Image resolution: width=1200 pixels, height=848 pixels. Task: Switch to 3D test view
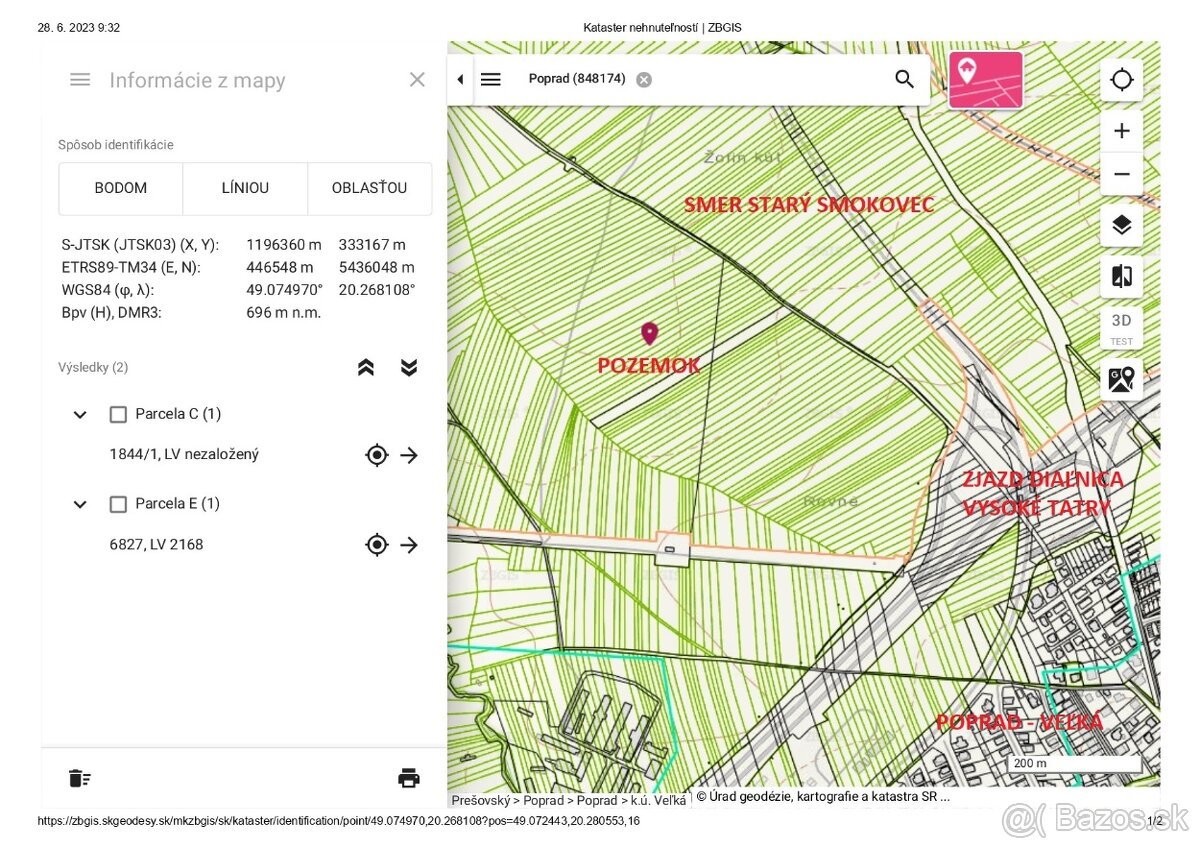coord(1121,327)
